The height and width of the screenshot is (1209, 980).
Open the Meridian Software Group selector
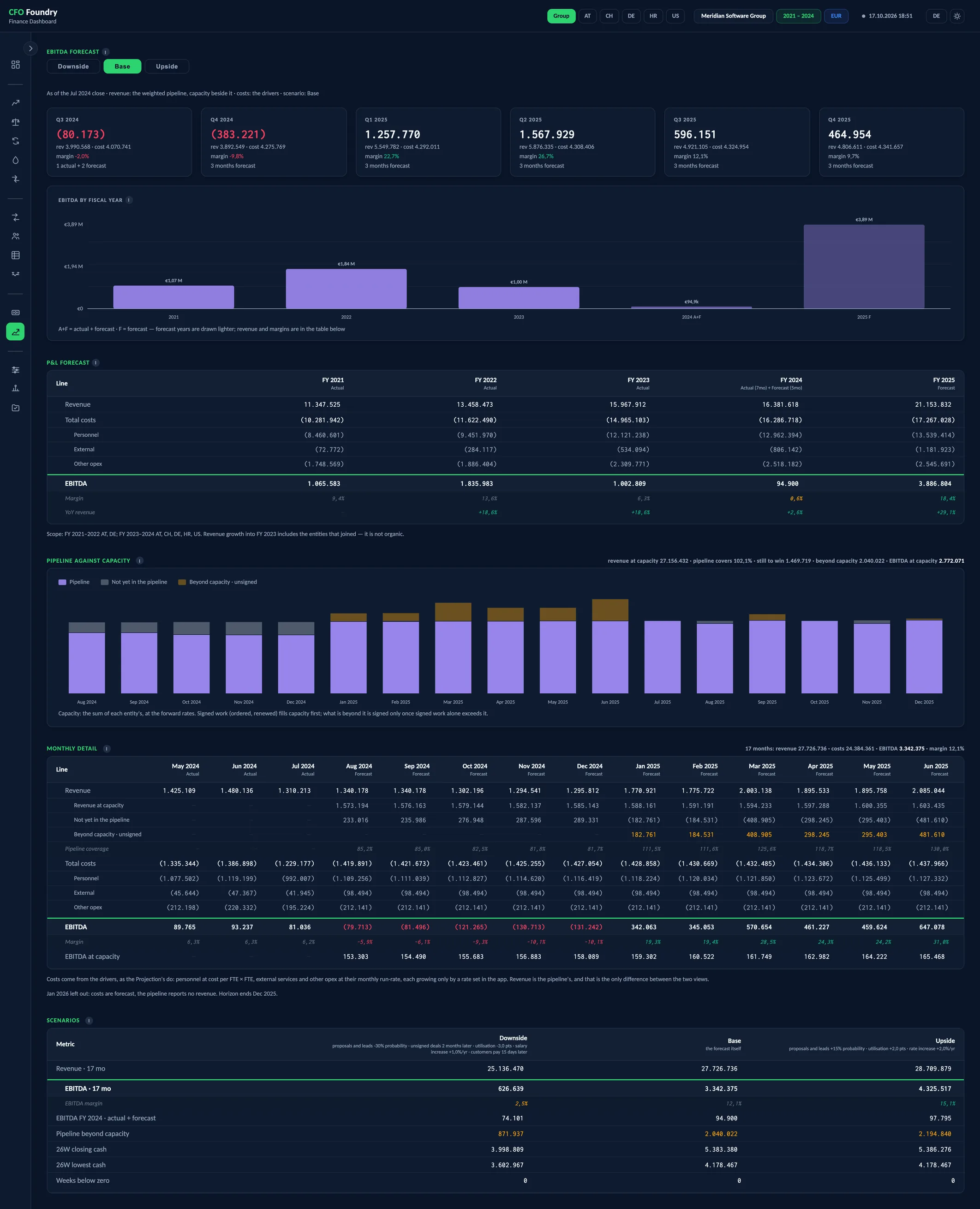pos(733,16)
